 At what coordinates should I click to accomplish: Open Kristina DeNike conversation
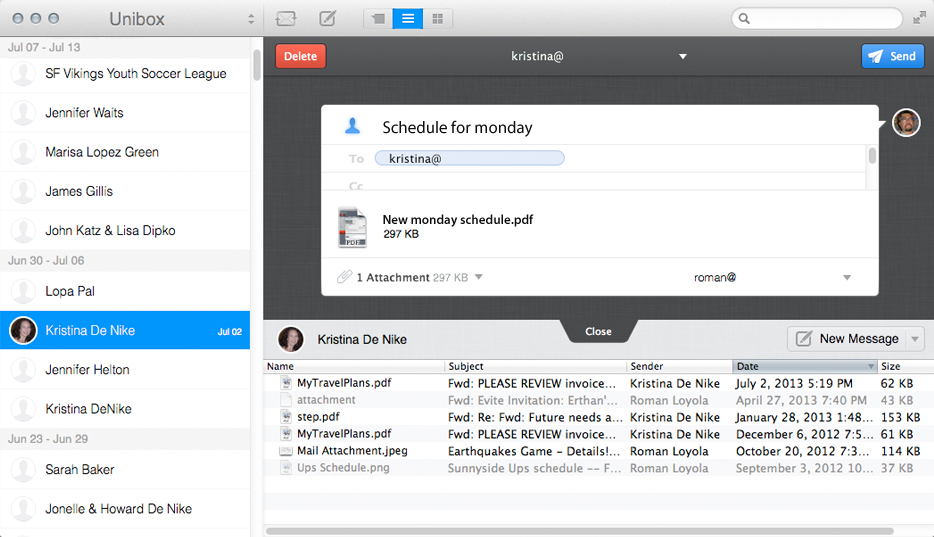click(x=125, y=409)
